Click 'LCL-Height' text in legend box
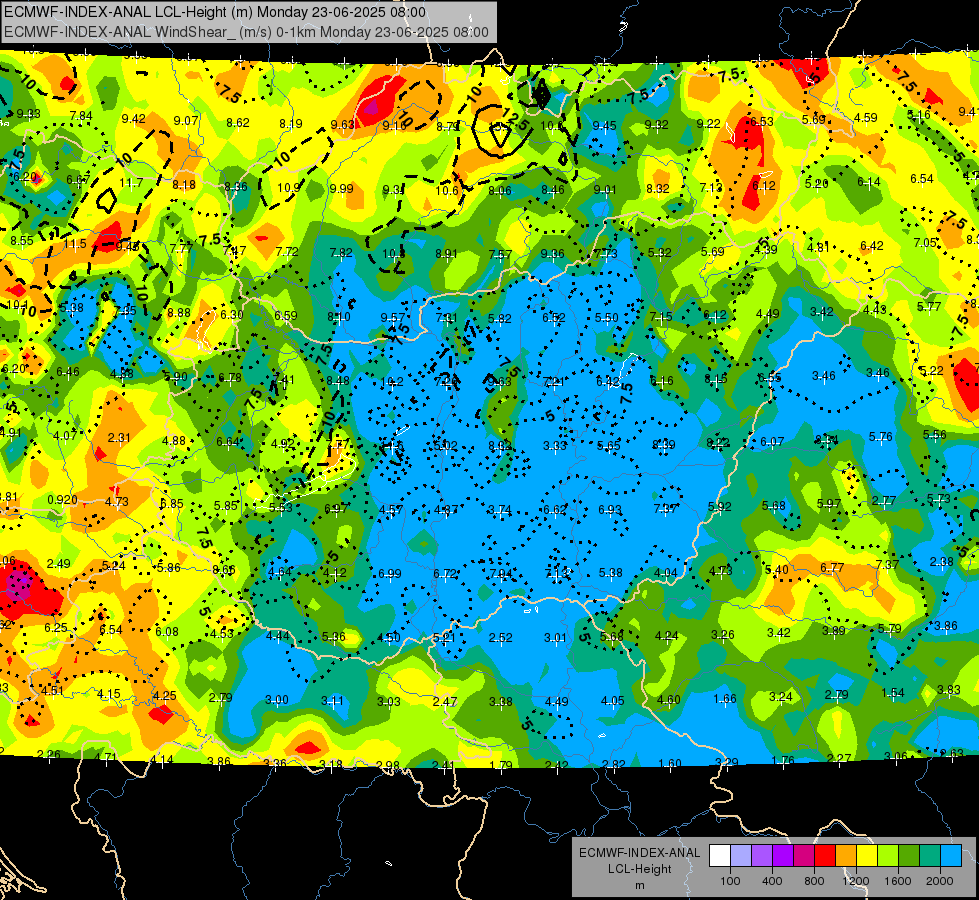 coord(639,869)
